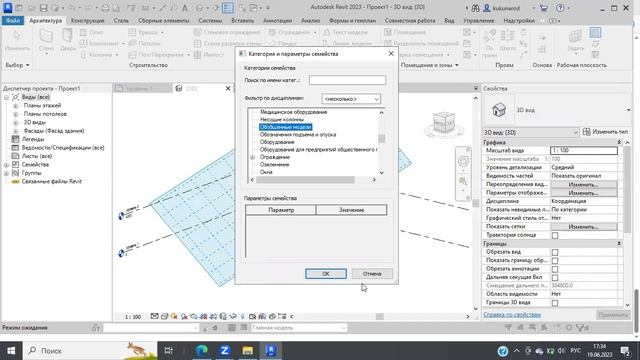Click the lightbulb reveal hidden elements icon

[x=243, y=316]
